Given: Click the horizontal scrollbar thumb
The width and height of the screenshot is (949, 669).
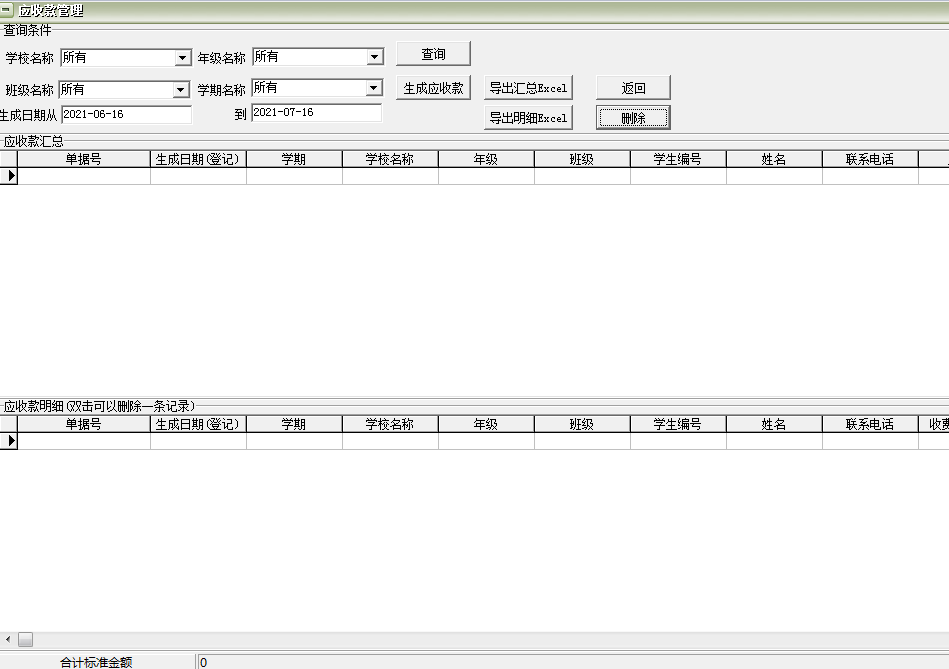Looking at the screenshot, I should pos(25,639).
